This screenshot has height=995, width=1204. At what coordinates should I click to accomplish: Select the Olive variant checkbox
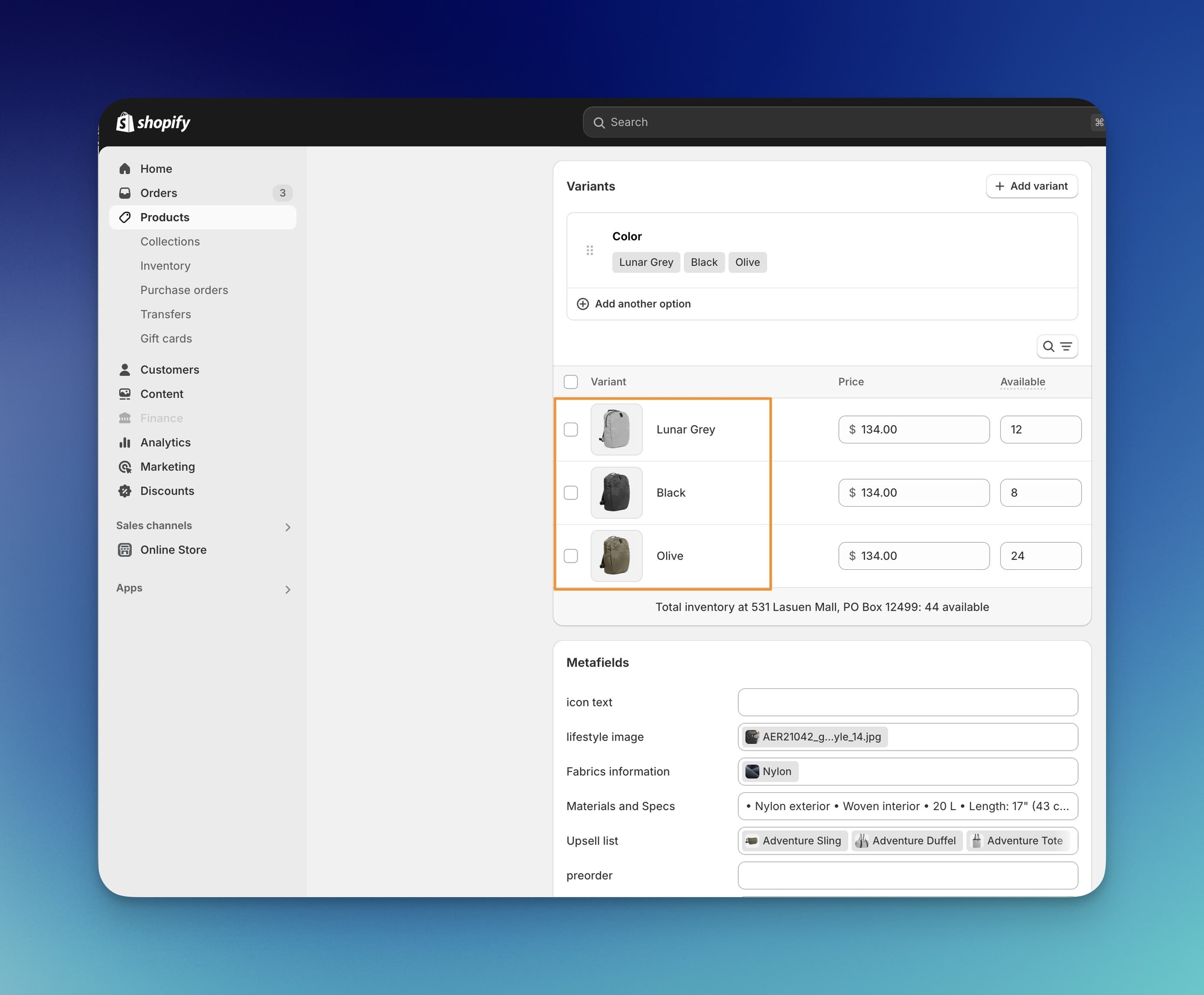pos(571,556)
